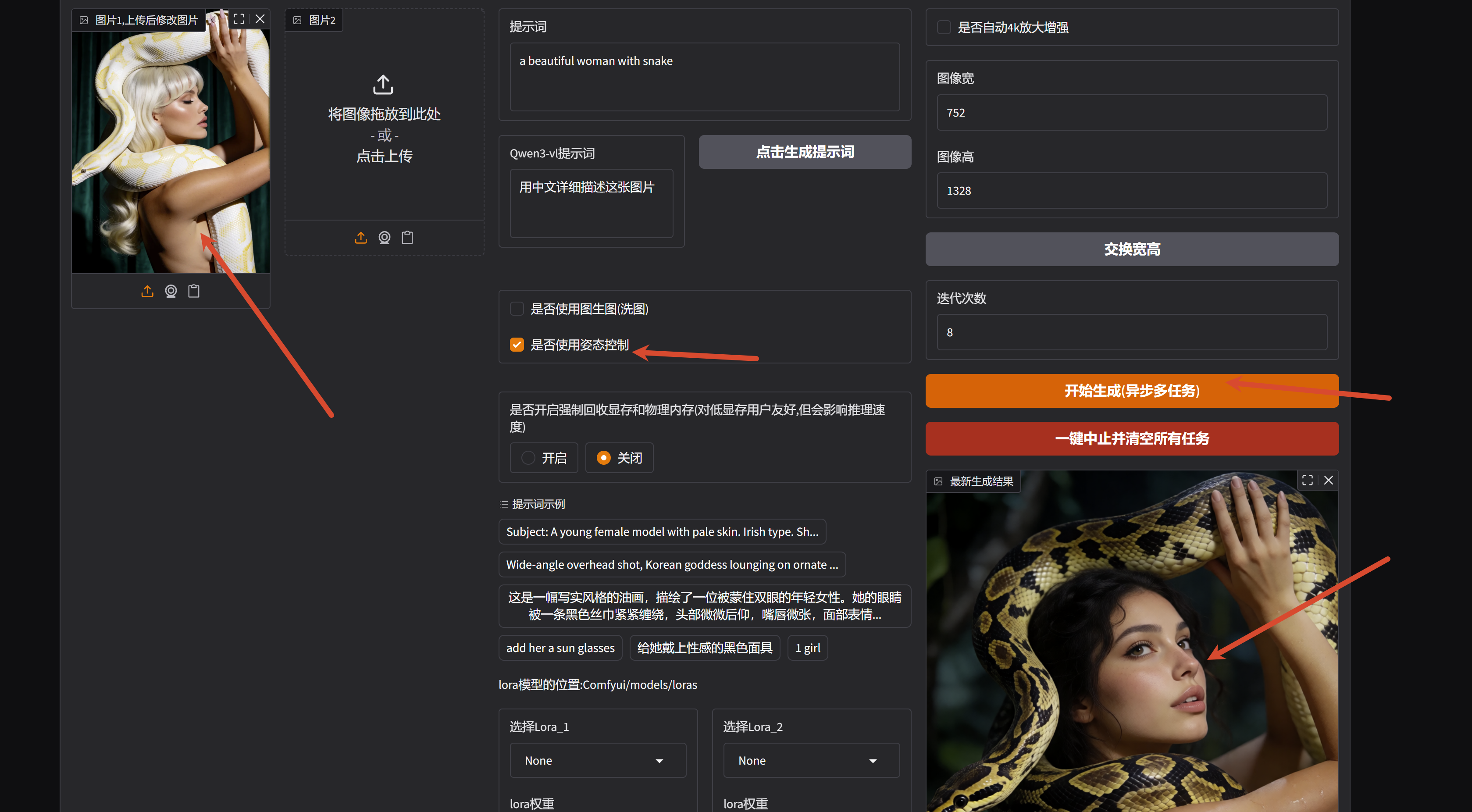Click 图像高 field showing 1328
Image resolution: width=1472 pixels, height=812 pixels.
tap(1131, 191)
